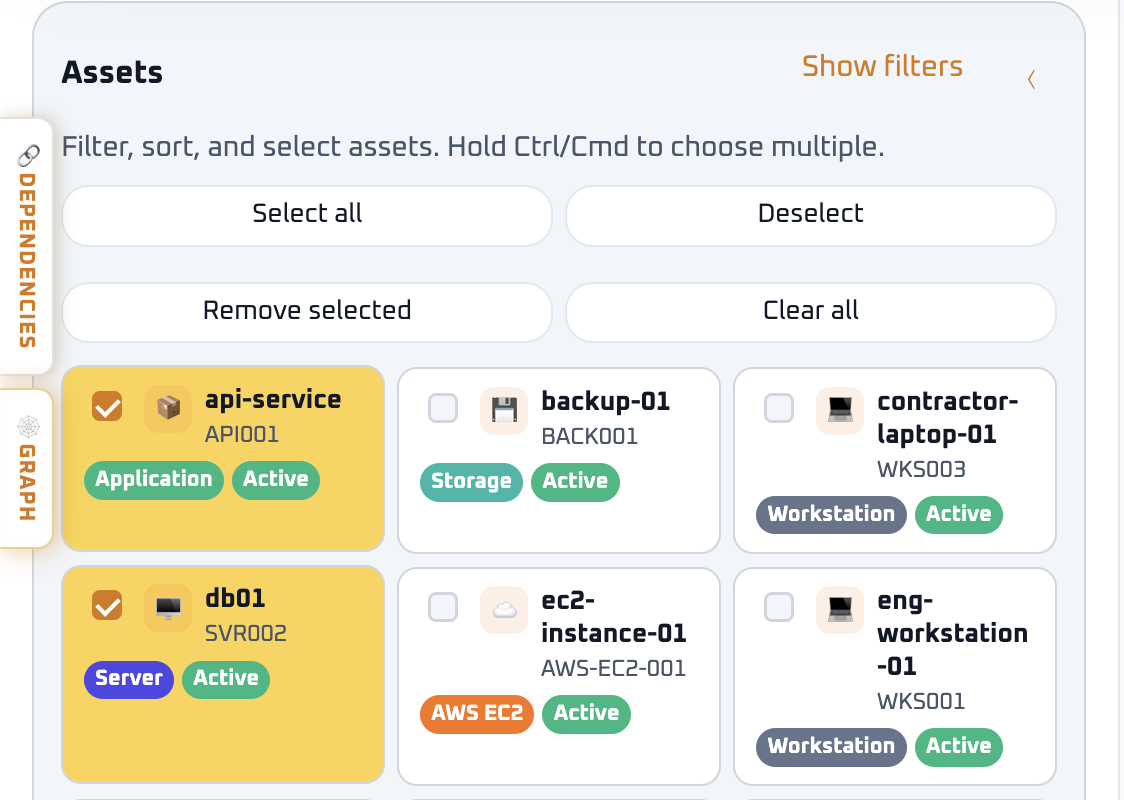Screen dimensions: 1124x800
Task: Click the AWS EC2 orange tag
Action: (477, 714)
